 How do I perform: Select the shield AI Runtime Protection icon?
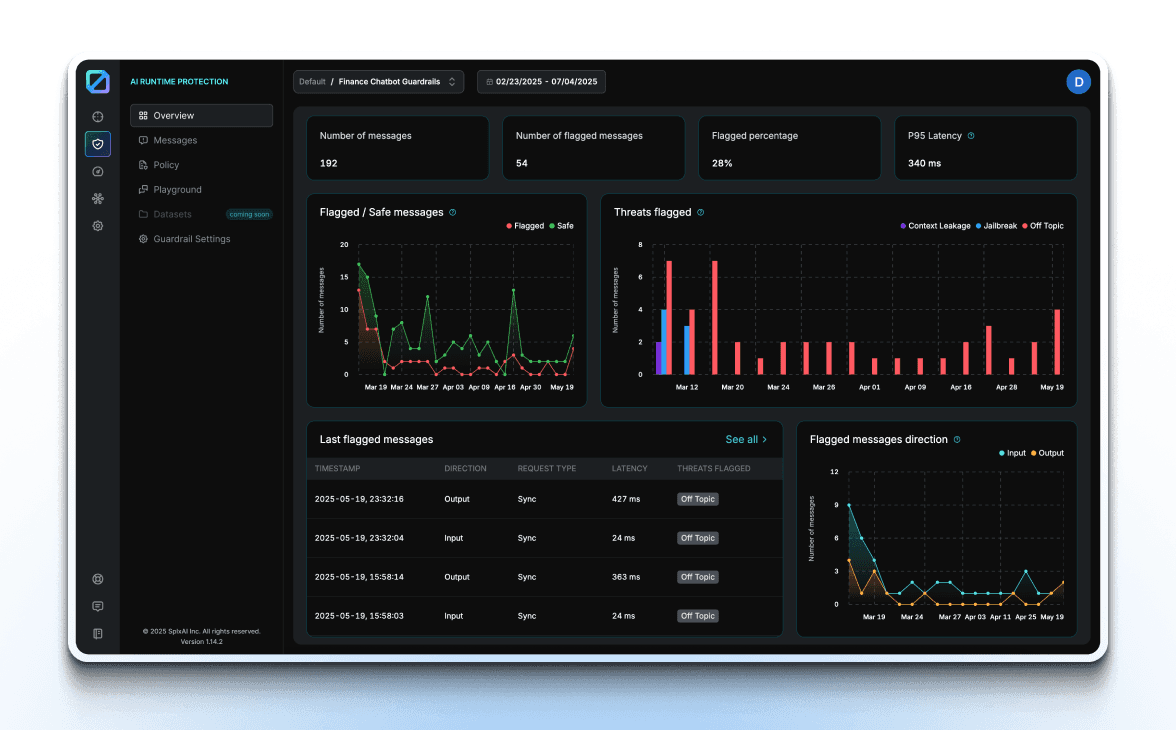[98, 144]
